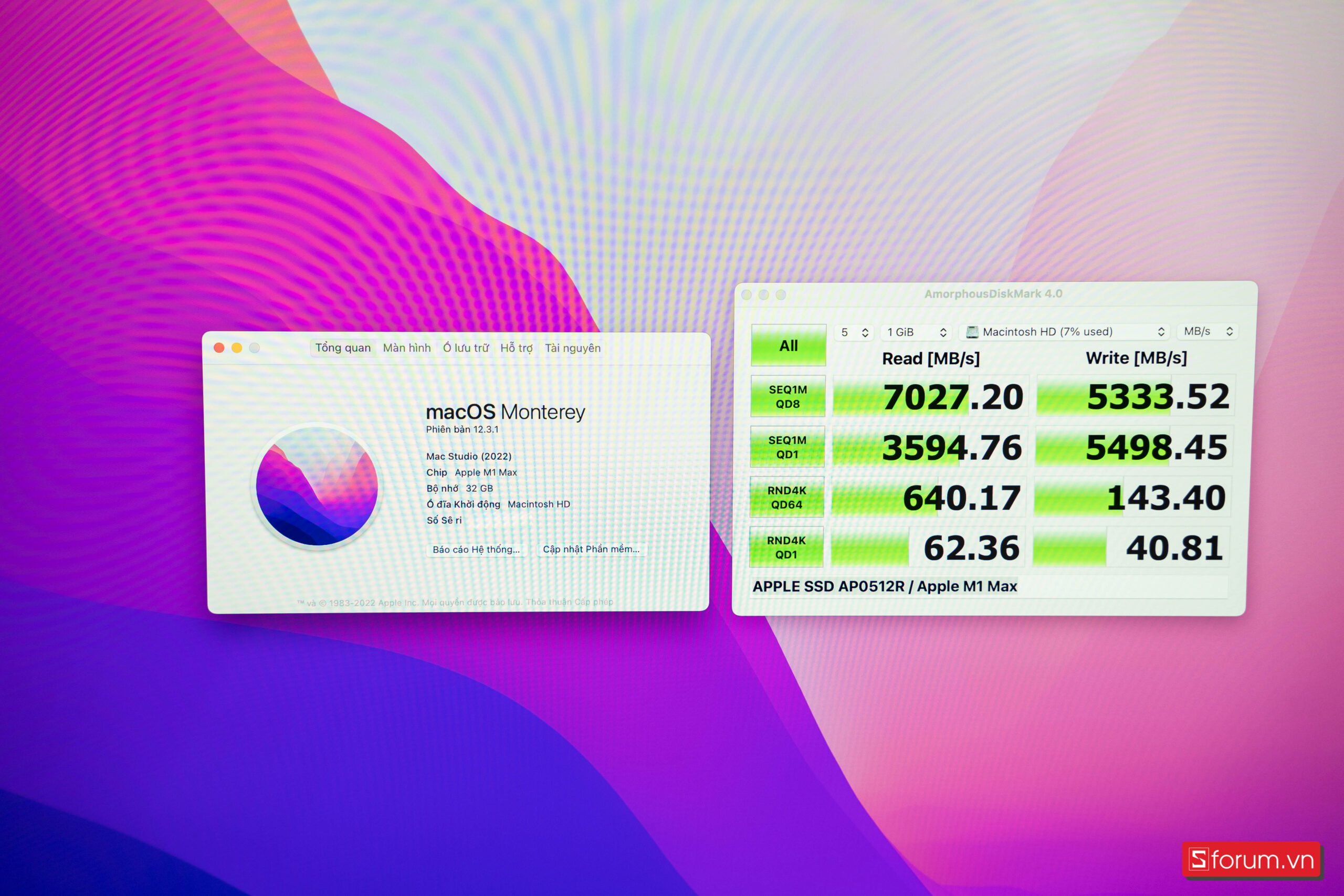The width and height of the screenshot is (1344, 896).
Task: Click Cập nhật Phần mềm button
Action: (591, 549)
